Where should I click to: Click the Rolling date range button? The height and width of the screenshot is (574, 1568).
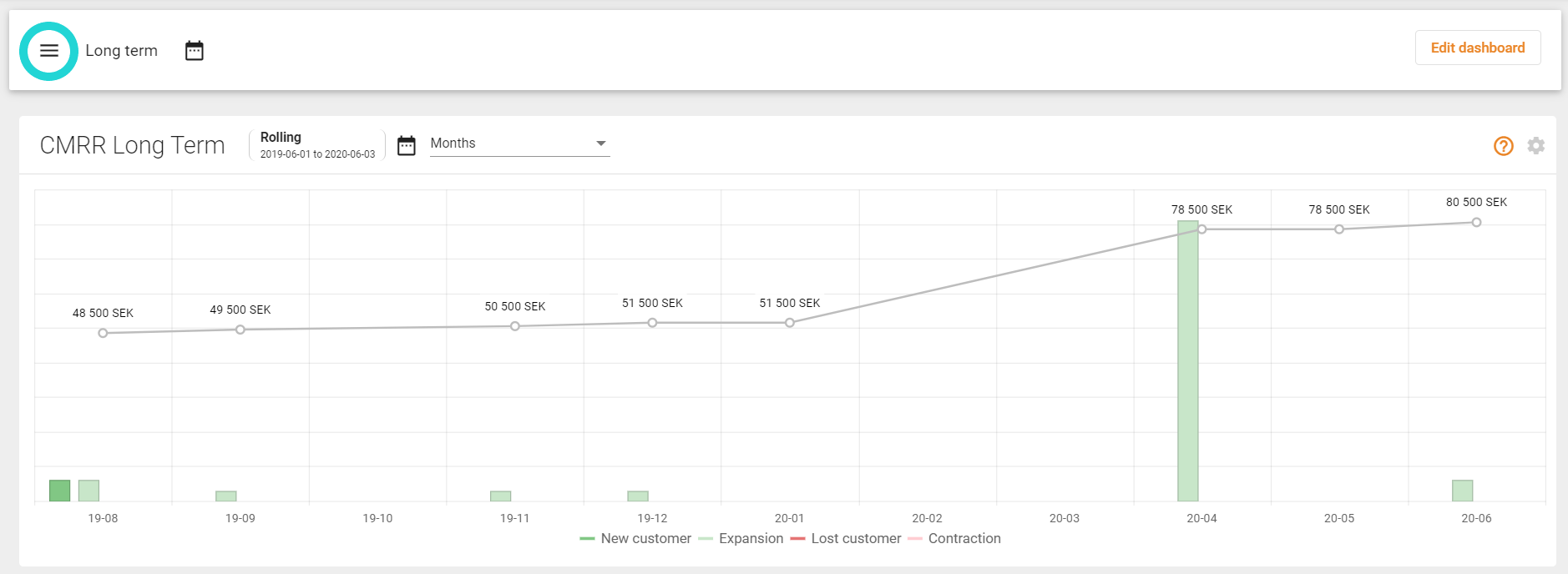tap(317, 145)
